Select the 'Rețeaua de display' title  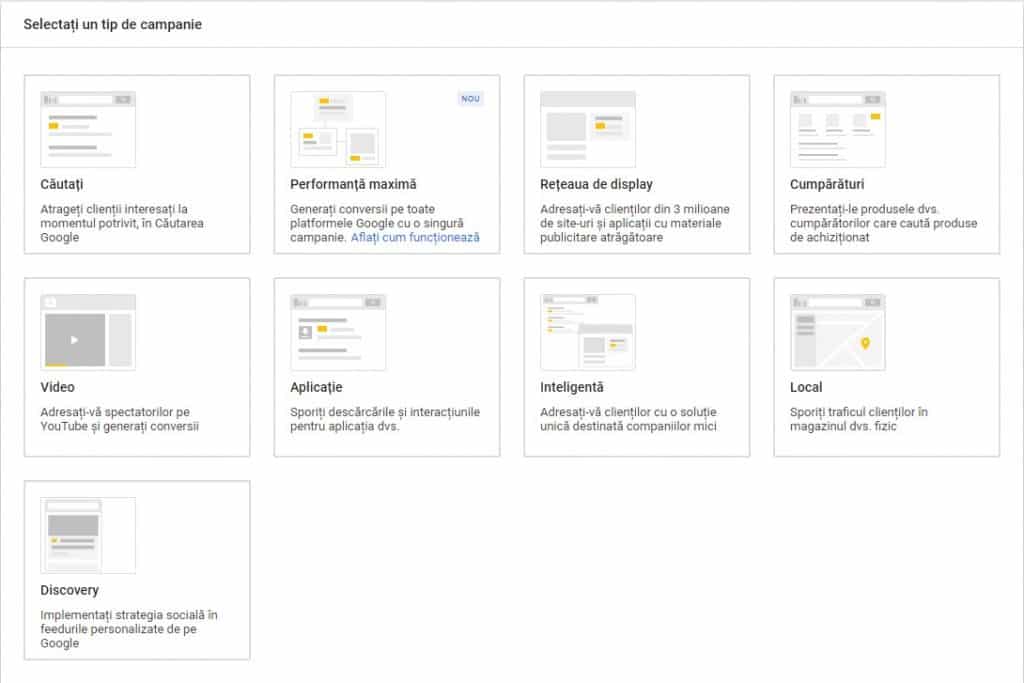pyautogui.click(x=596, y=185)
